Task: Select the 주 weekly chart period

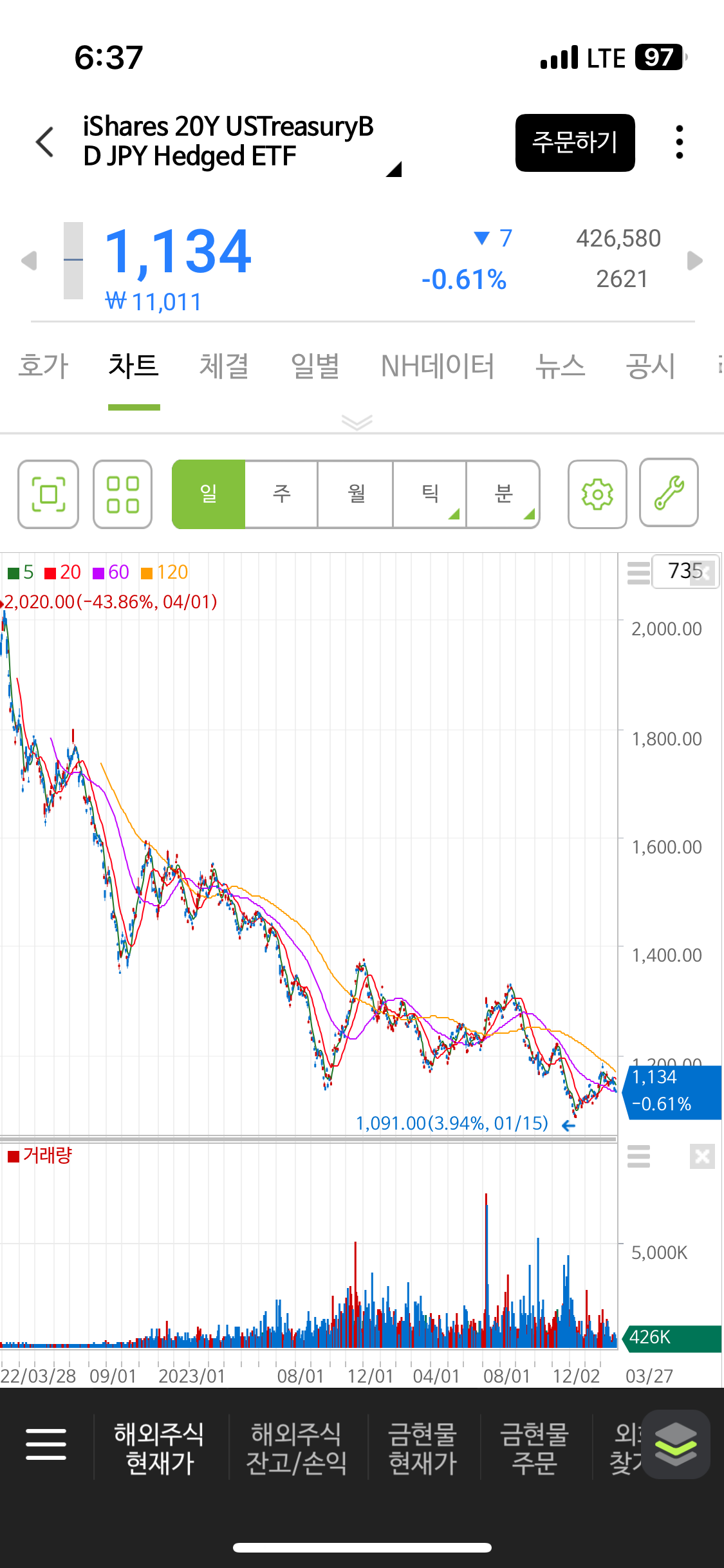Action: click(x=282, y=494)
